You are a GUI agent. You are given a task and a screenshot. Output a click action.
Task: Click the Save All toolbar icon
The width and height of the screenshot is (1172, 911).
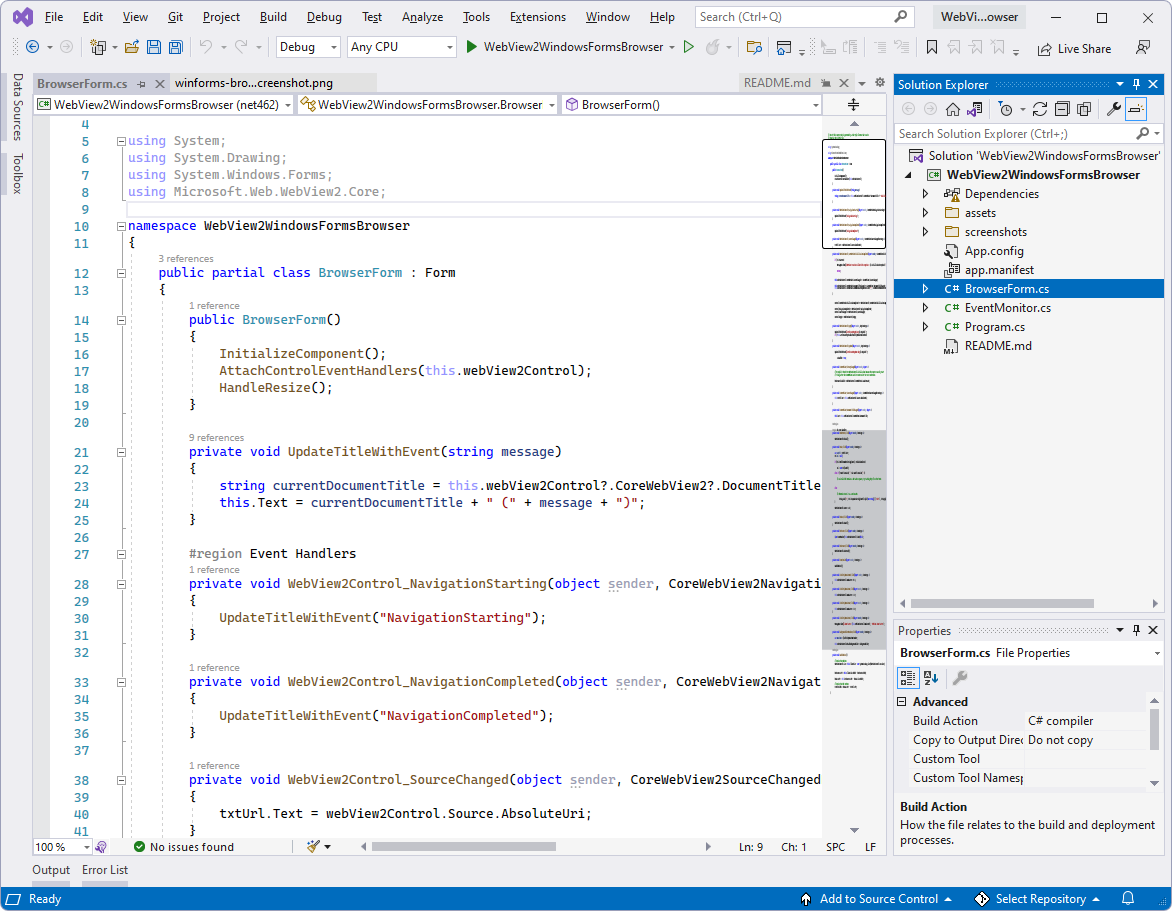(x=174, y=46)
